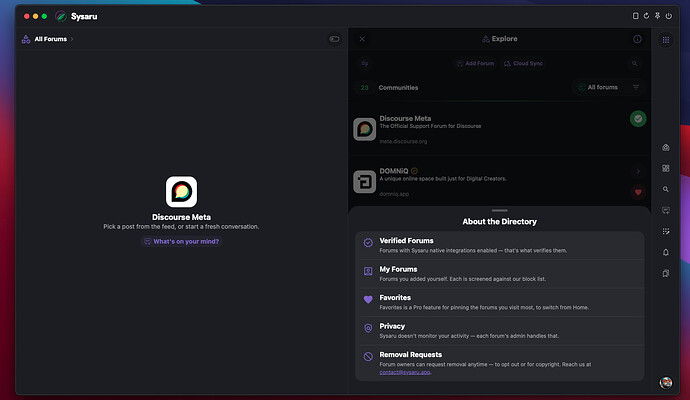The width and height of the screenshot is (690, 400).
Task: Open the user avatar at the sidebar bottom
Action: pyautogui.click(x=666, y=382)
